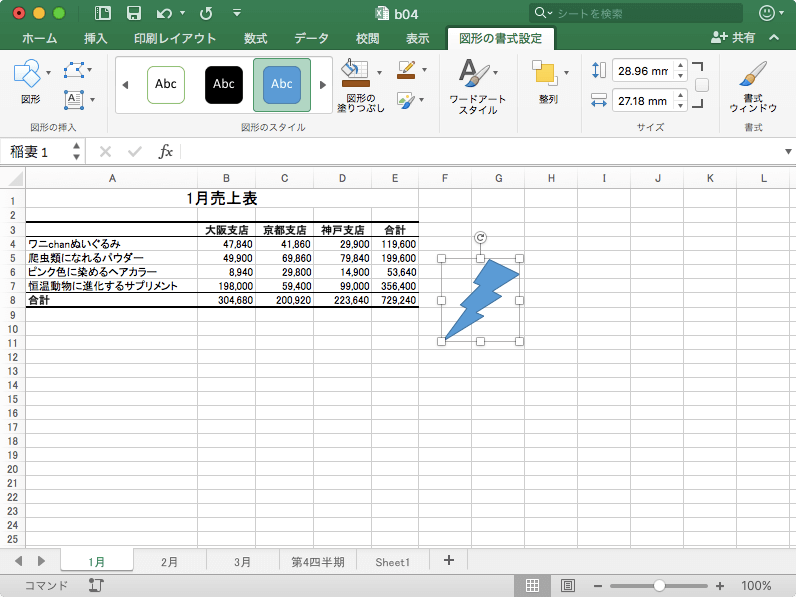Apply the white outlined Abc shape style

tap(166, 84)
